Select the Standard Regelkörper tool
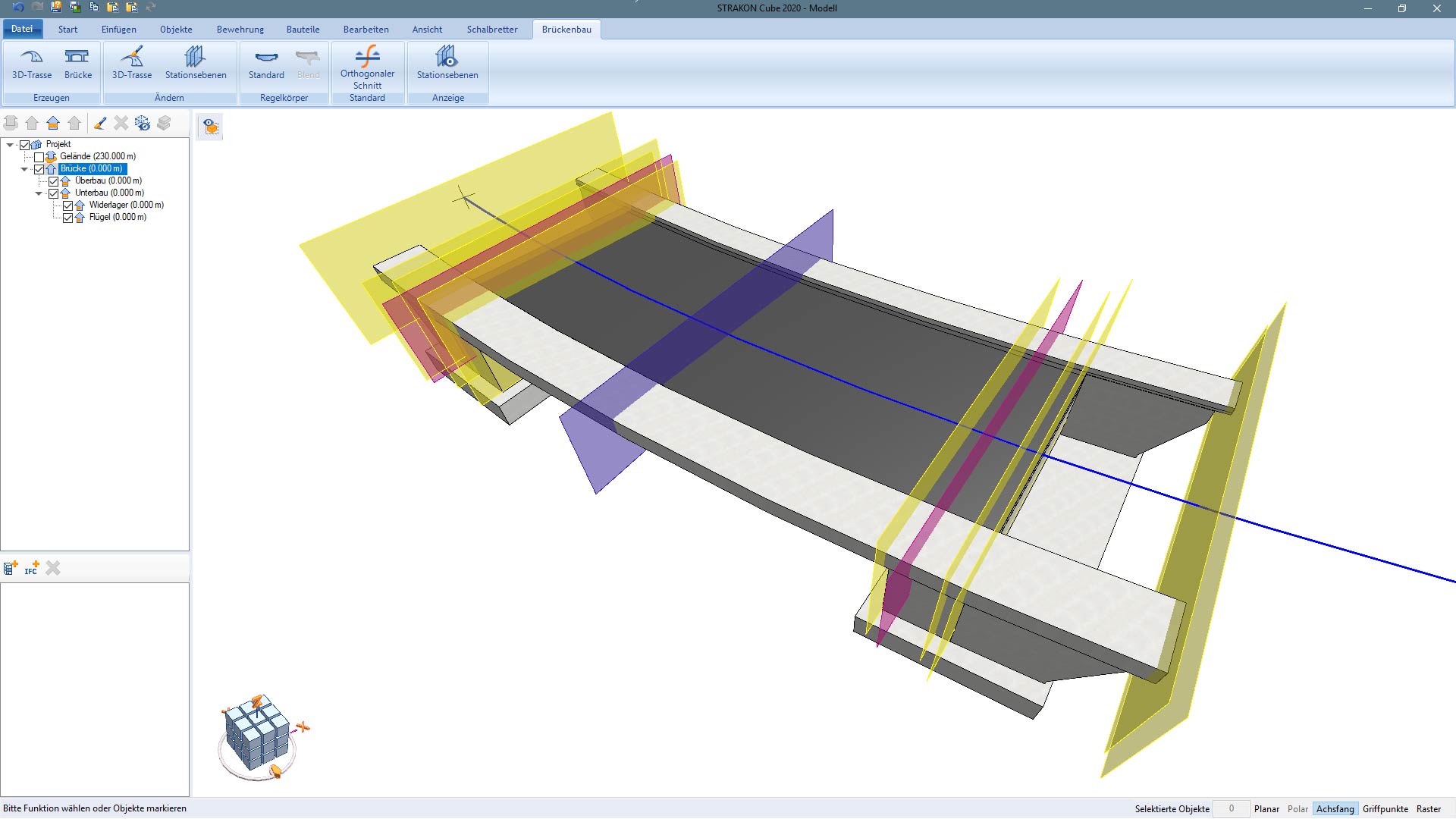1456x819 pixels. [x=266, y=64]
